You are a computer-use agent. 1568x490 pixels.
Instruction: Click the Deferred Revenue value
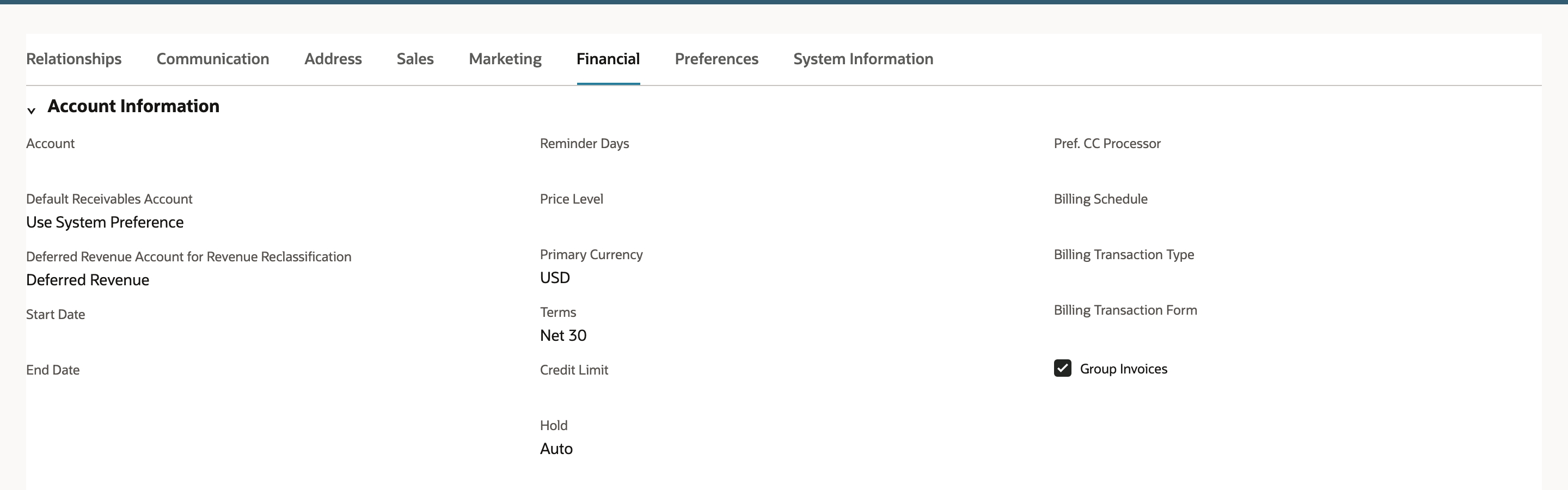[x=88, y=280]
